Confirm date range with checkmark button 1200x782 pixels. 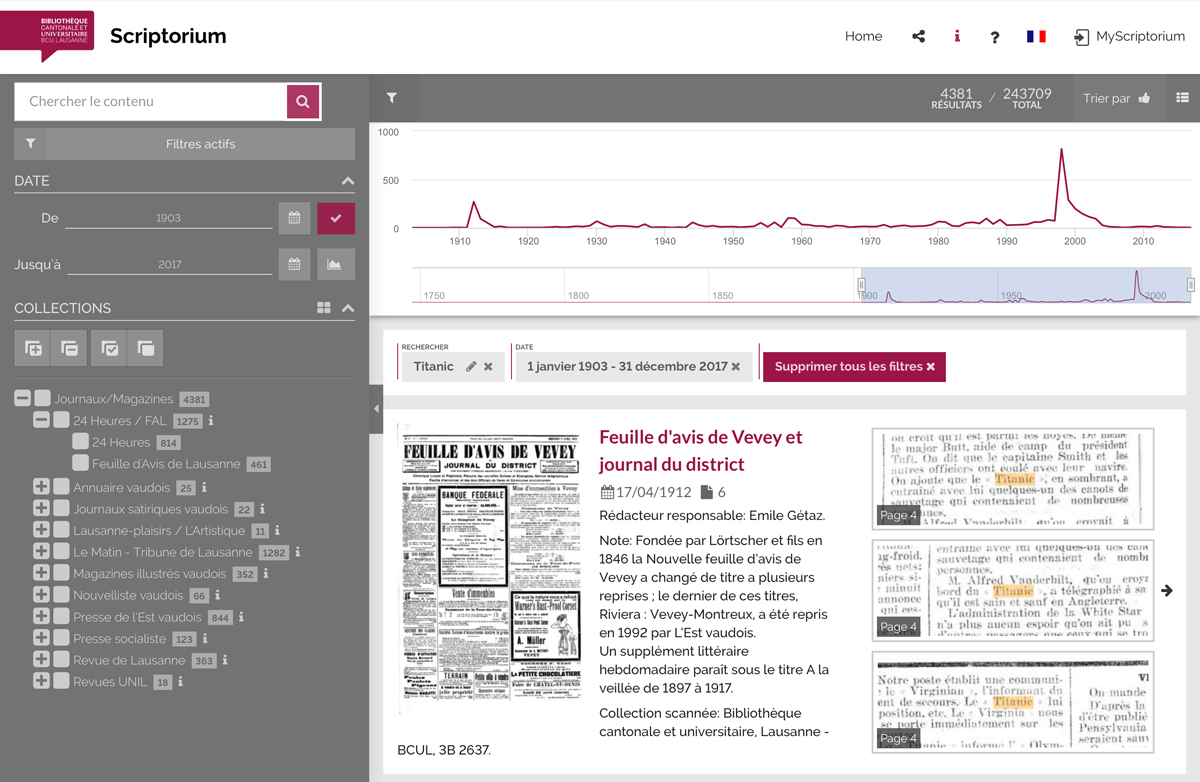[336, 218]
